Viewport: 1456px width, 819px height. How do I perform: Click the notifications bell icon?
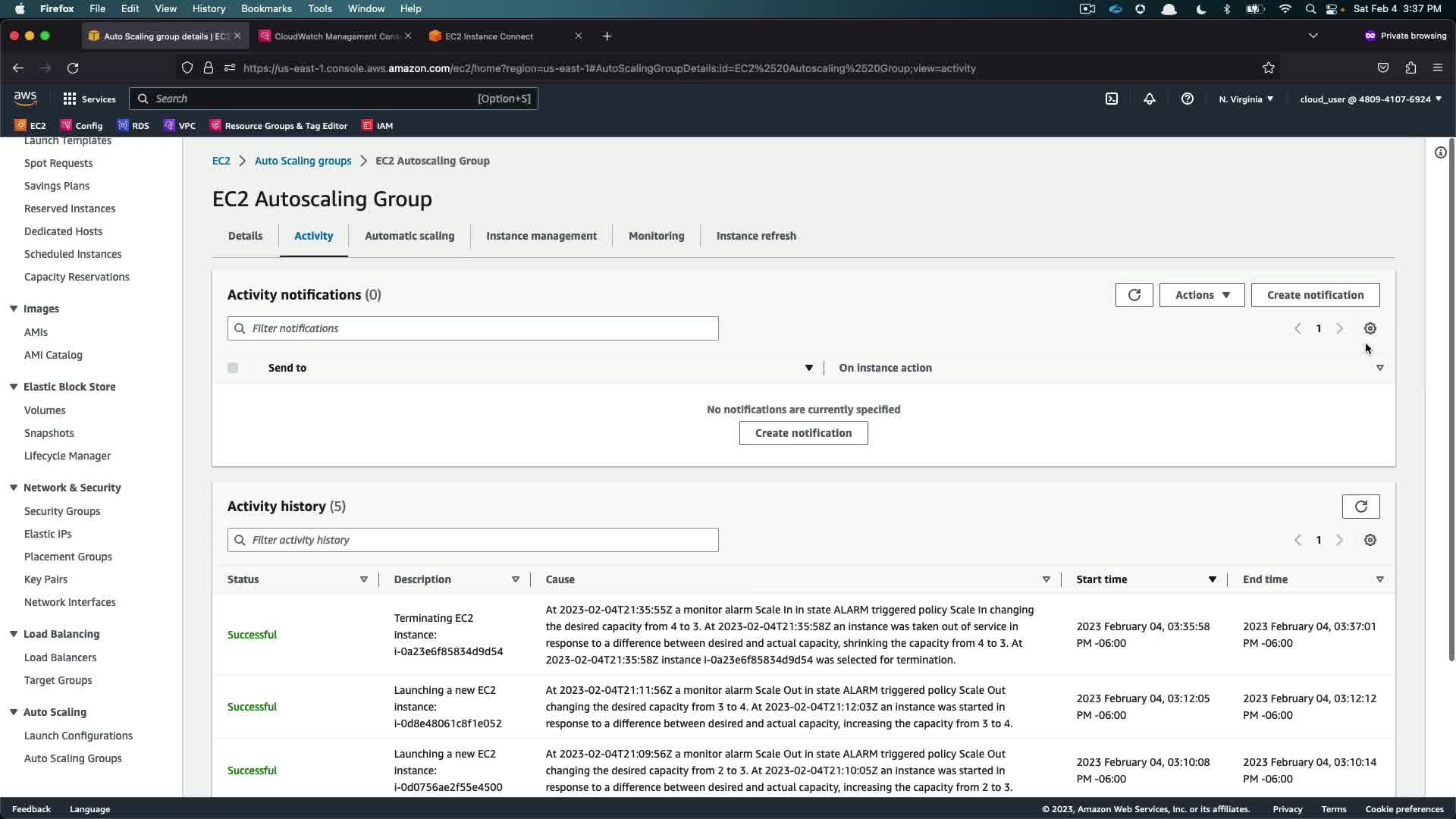point(1150,99)
